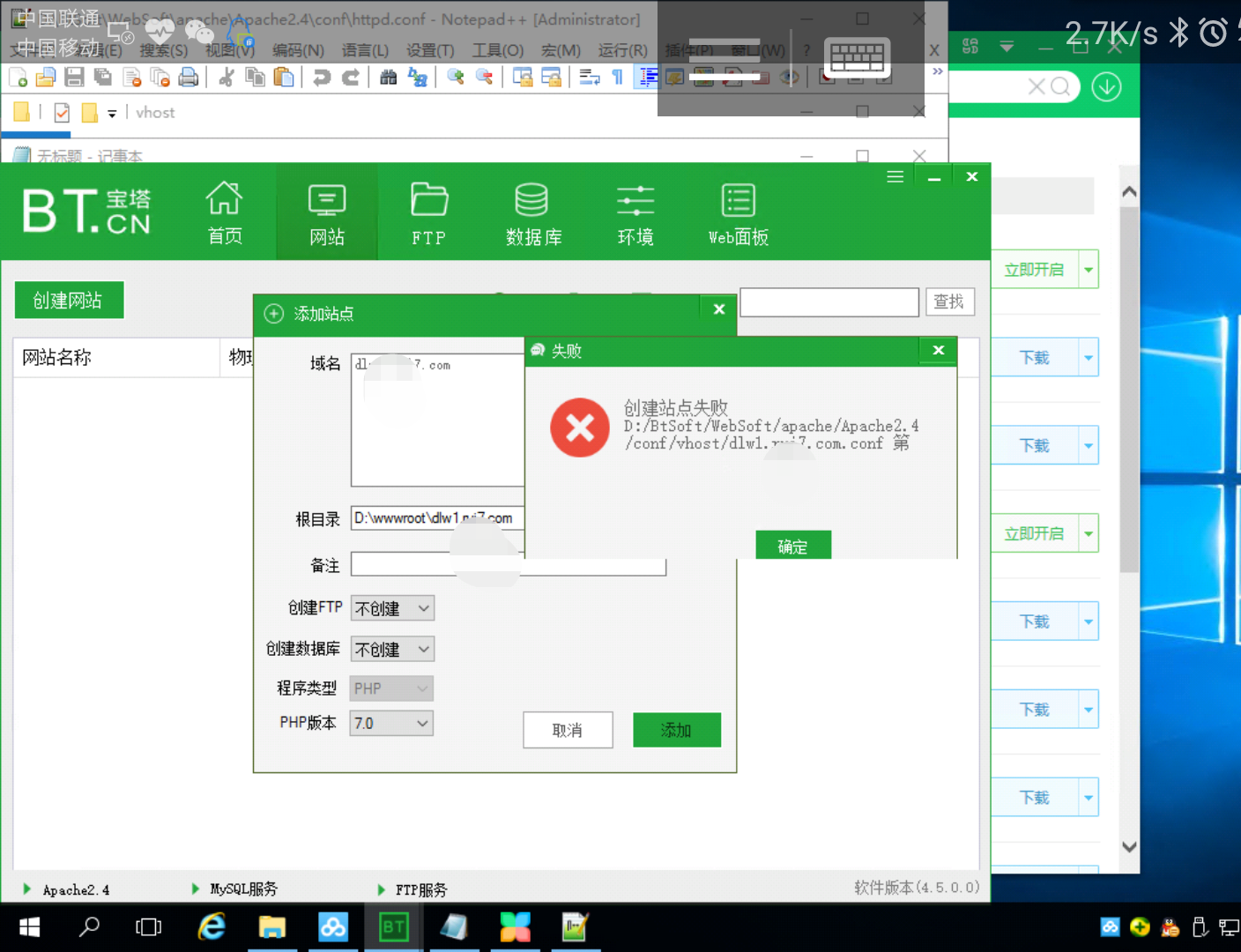
Task: Open the 首页 home section in BT panel
Action: click(224, 212)
